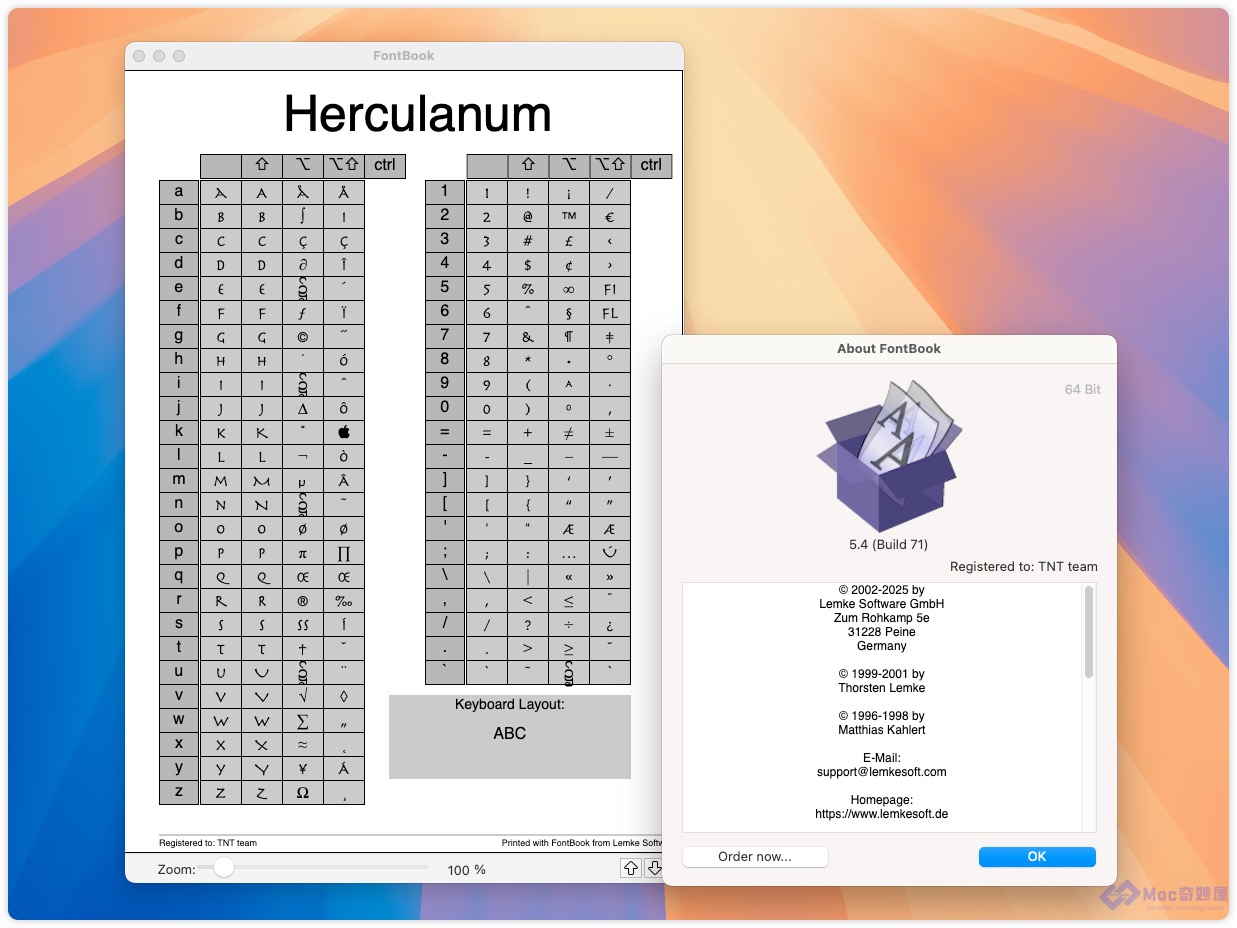This screenshot has width=1237, height=928.
Task: Click the 64 Bit label in About dialog
Action: coord(1083,389)
